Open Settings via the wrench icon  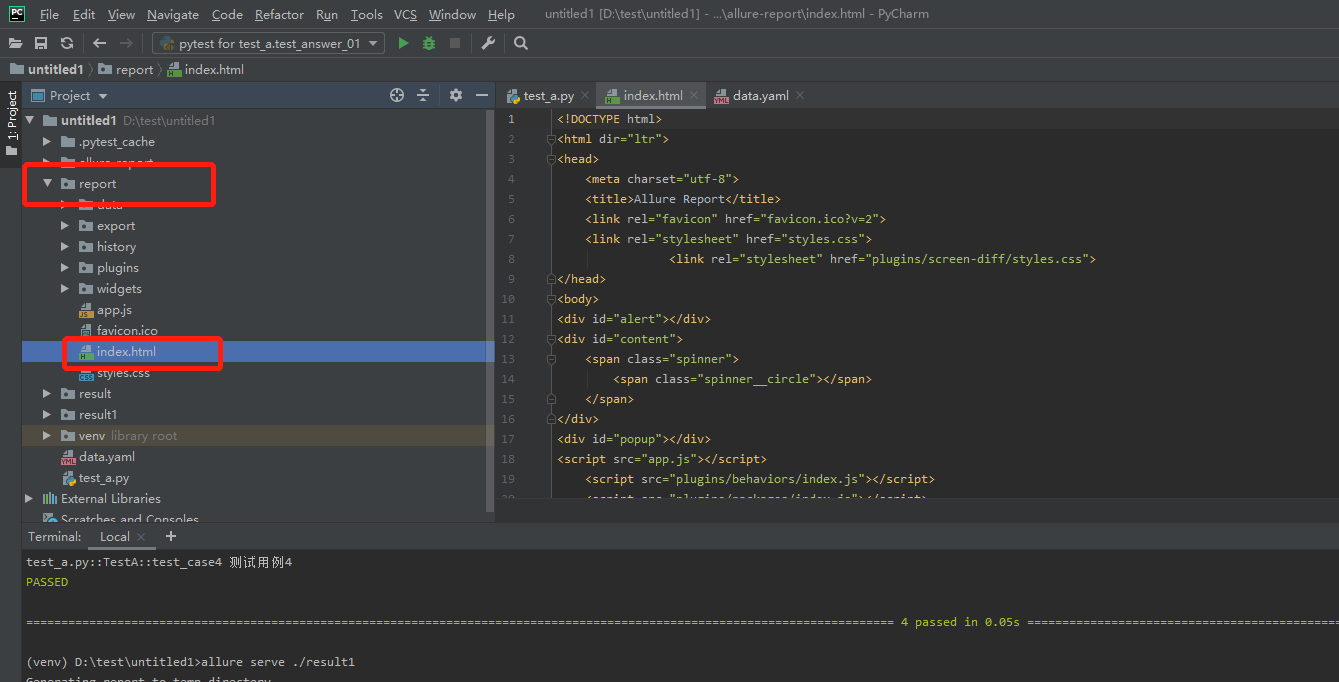coord(488,43)
